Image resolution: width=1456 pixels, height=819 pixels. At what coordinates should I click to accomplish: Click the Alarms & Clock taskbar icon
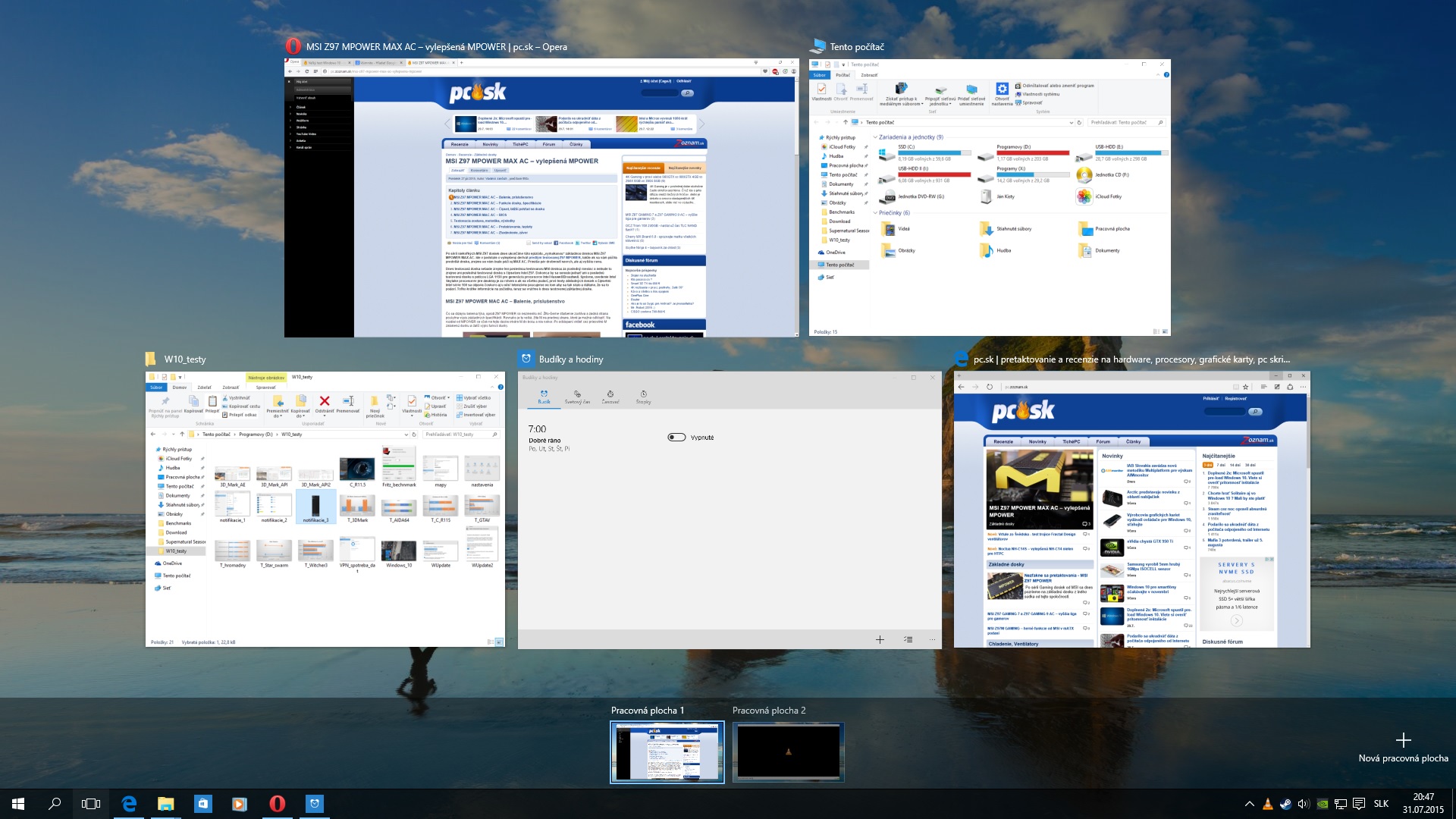tap(314, 804)
